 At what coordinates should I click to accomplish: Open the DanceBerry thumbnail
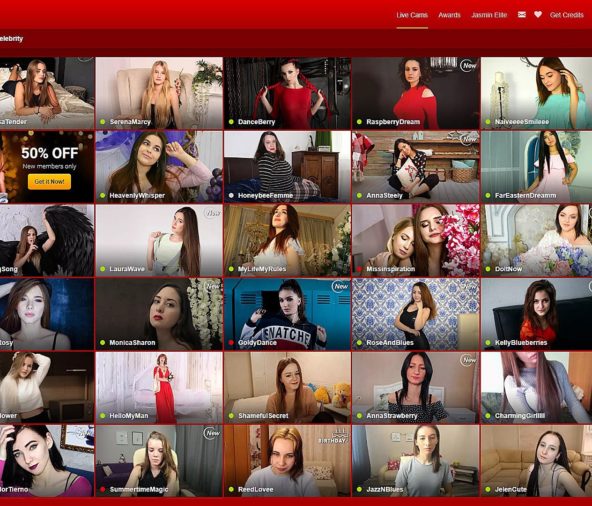tap(287, 93)
